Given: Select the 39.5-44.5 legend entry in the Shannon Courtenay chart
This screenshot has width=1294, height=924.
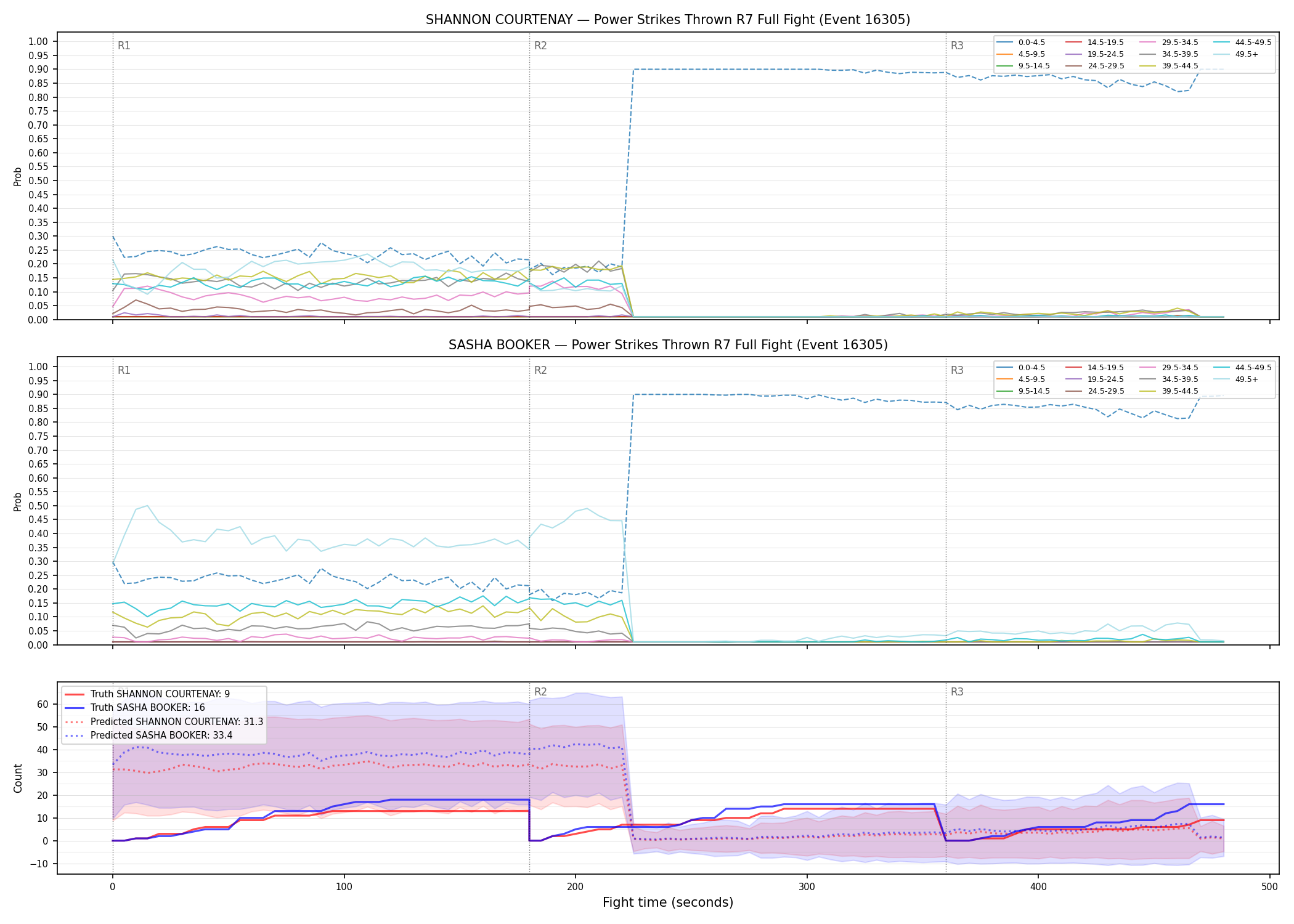Looking at the screenshot, I should pos(1170,66).
